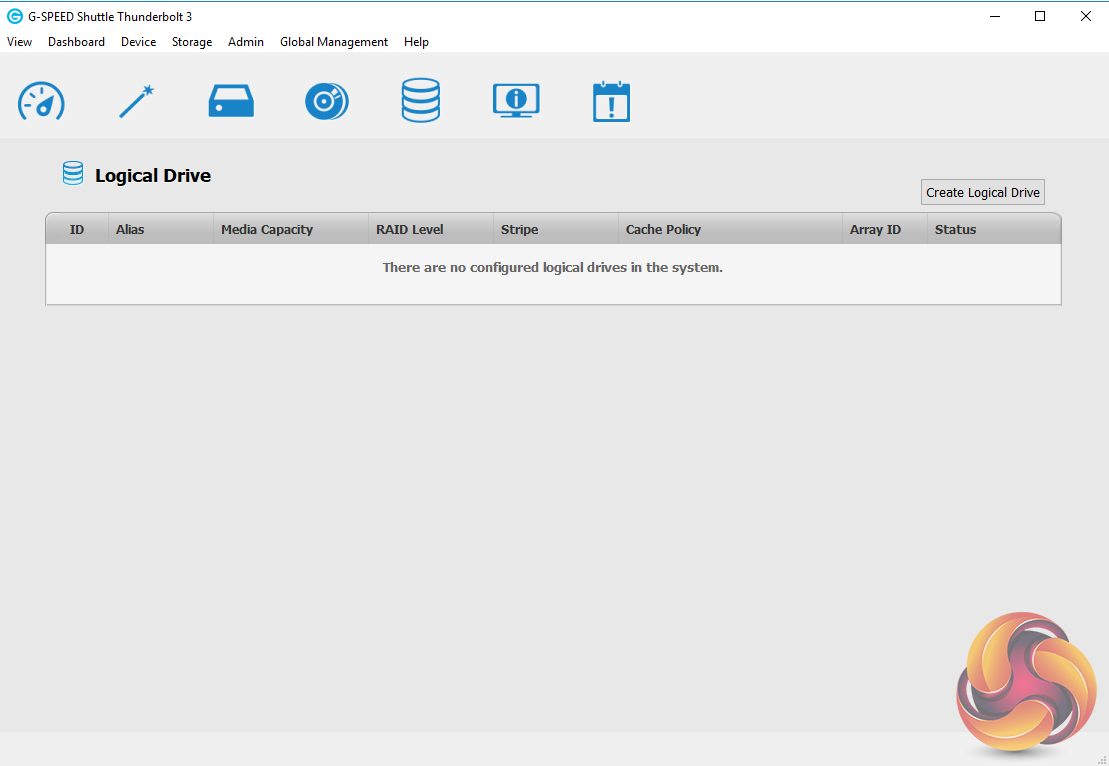Click the 'no configured logical drives' message
The width and height of the screenshot is (1109, 766).
(x=552, y=267)
